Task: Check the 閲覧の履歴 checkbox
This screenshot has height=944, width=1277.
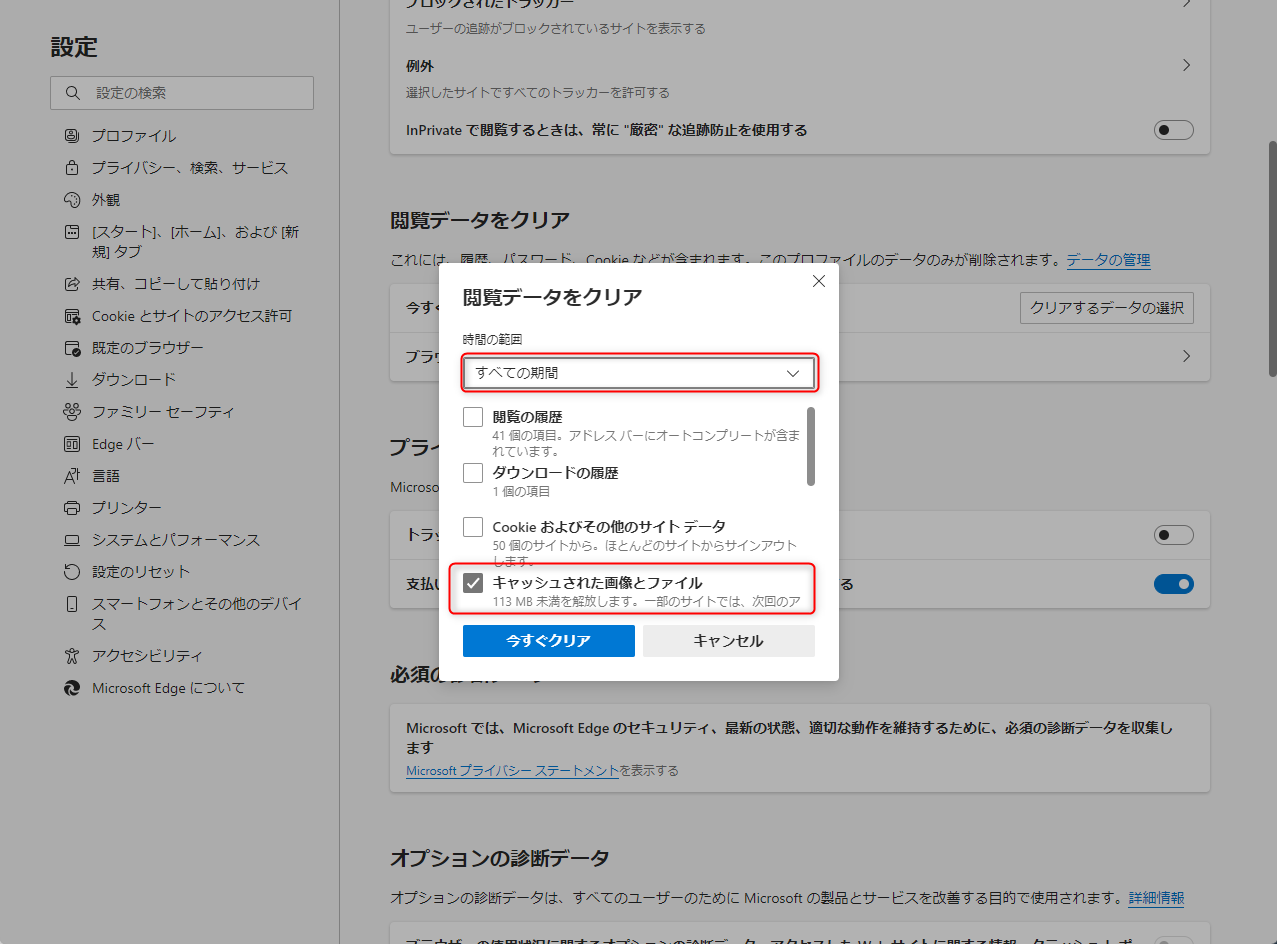Action: [473, 417]
